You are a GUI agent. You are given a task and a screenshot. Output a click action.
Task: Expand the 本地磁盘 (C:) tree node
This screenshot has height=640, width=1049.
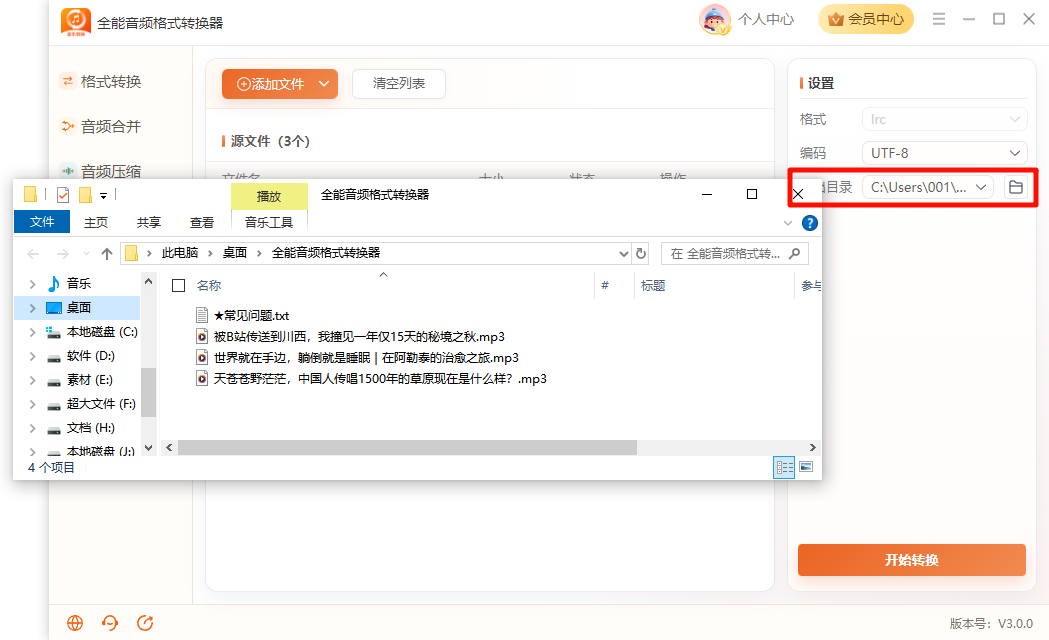pos(33,332)
